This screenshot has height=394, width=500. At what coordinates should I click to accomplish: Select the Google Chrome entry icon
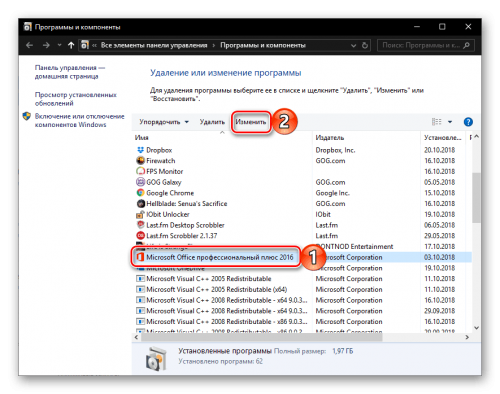coord(140,193)
